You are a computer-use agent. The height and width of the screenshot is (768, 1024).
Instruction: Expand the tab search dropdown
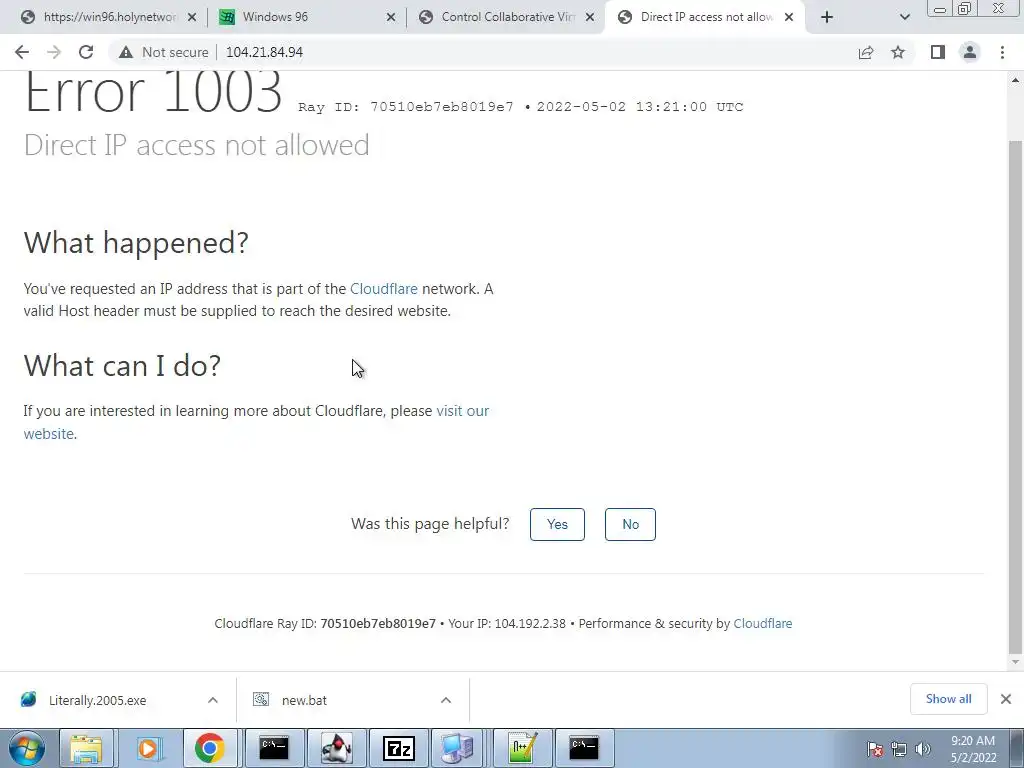(x=904, y=18)
